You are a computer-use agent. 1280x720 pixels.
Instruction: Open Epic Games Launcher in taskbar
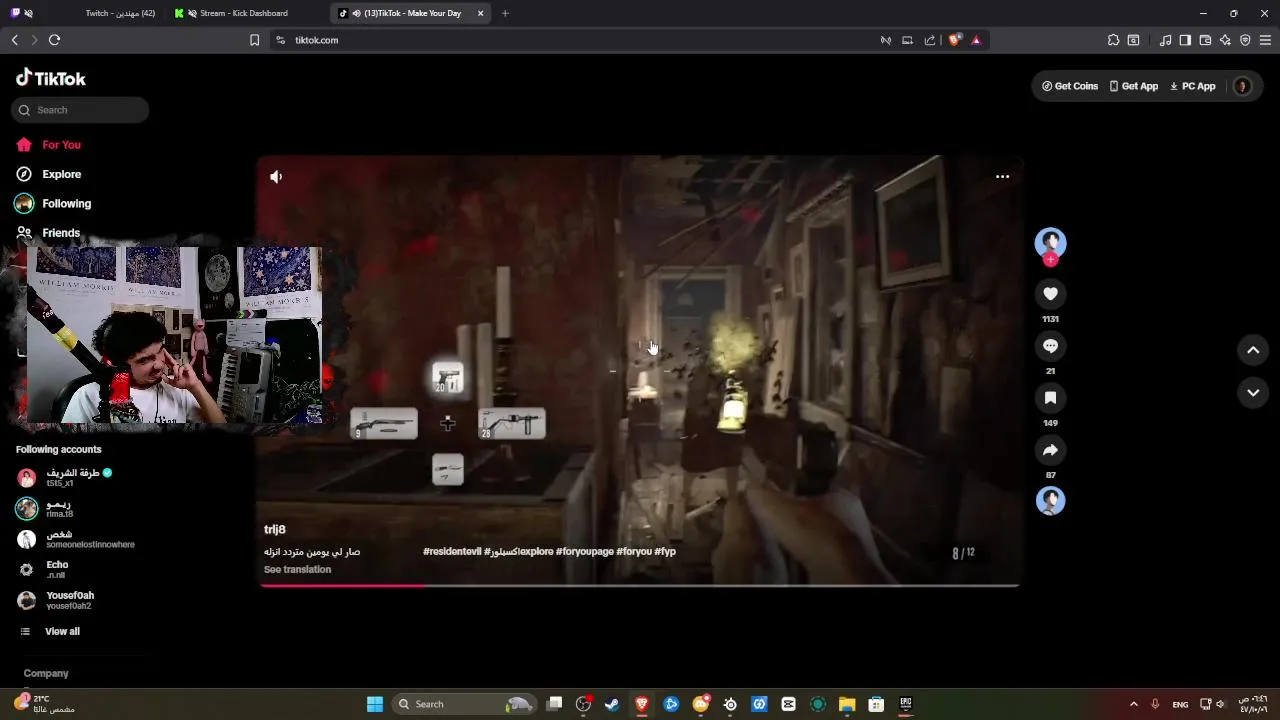tap(906, 704)
